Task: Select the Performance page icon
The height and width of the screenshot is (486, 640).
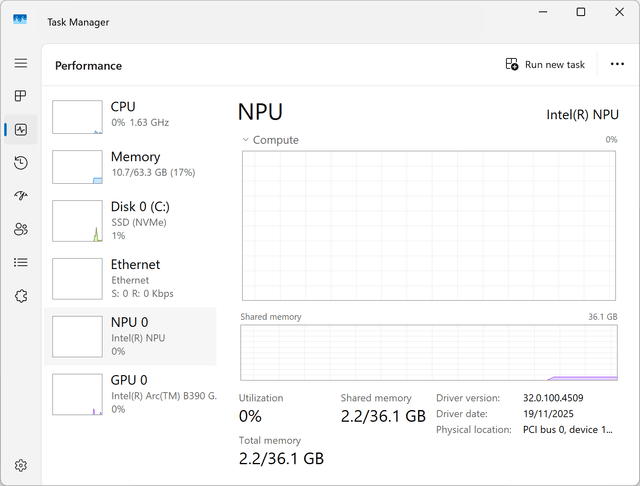Action: coord(21,129)
